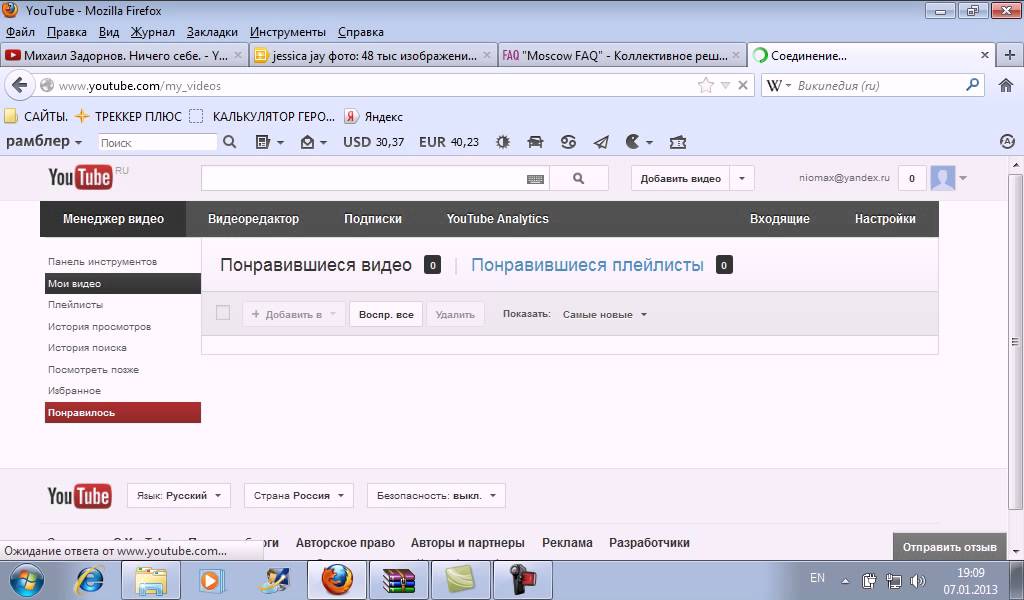1024x600 pixels.
Task: Open the 'Видеоредактор' tab
Action: coord(253,219)
